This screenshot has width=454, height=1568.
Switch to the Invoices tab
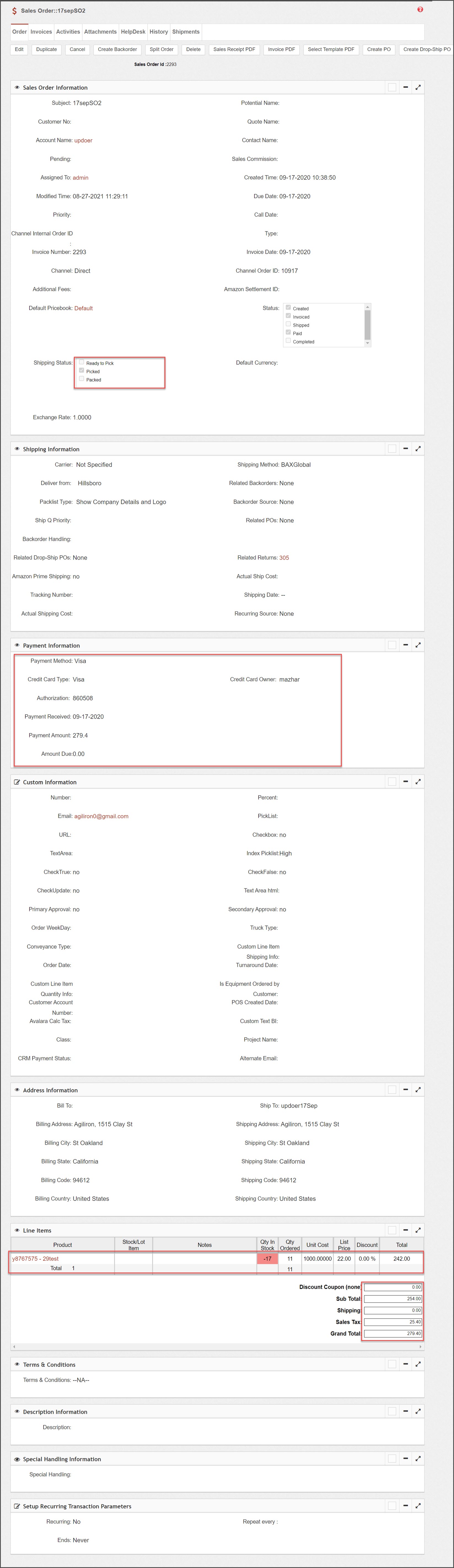(41, 32)
